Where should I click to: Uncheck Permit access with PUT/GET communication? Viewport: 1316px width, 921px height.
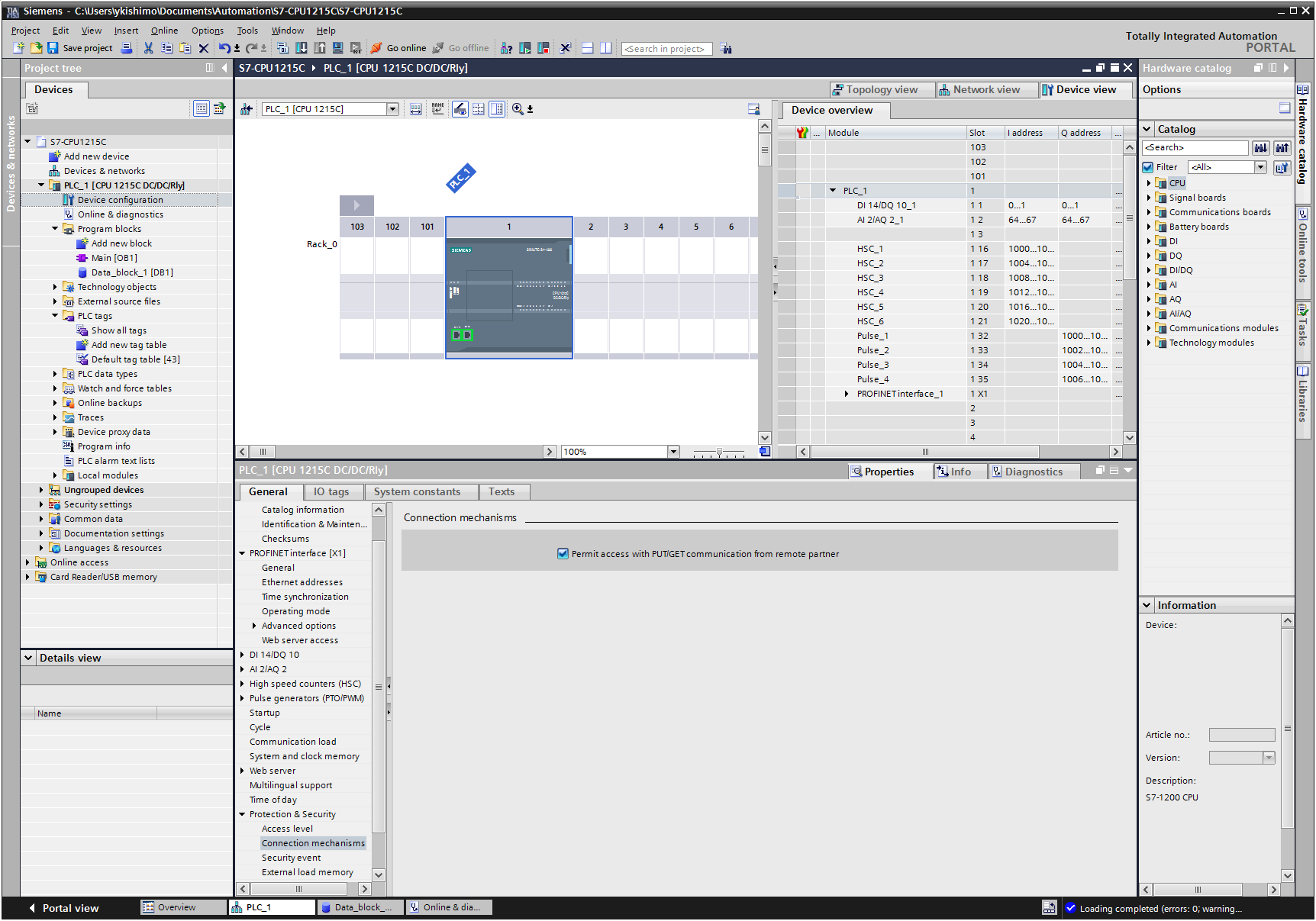(563, 554)
